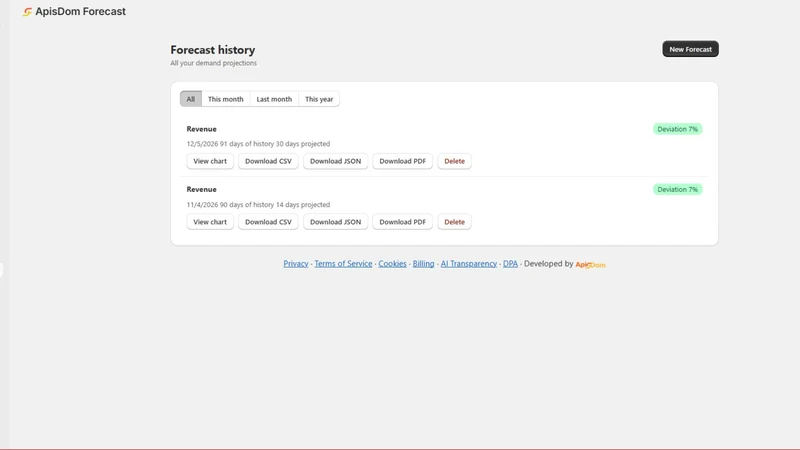Filter forecasts by Last month

coord(274,99)
